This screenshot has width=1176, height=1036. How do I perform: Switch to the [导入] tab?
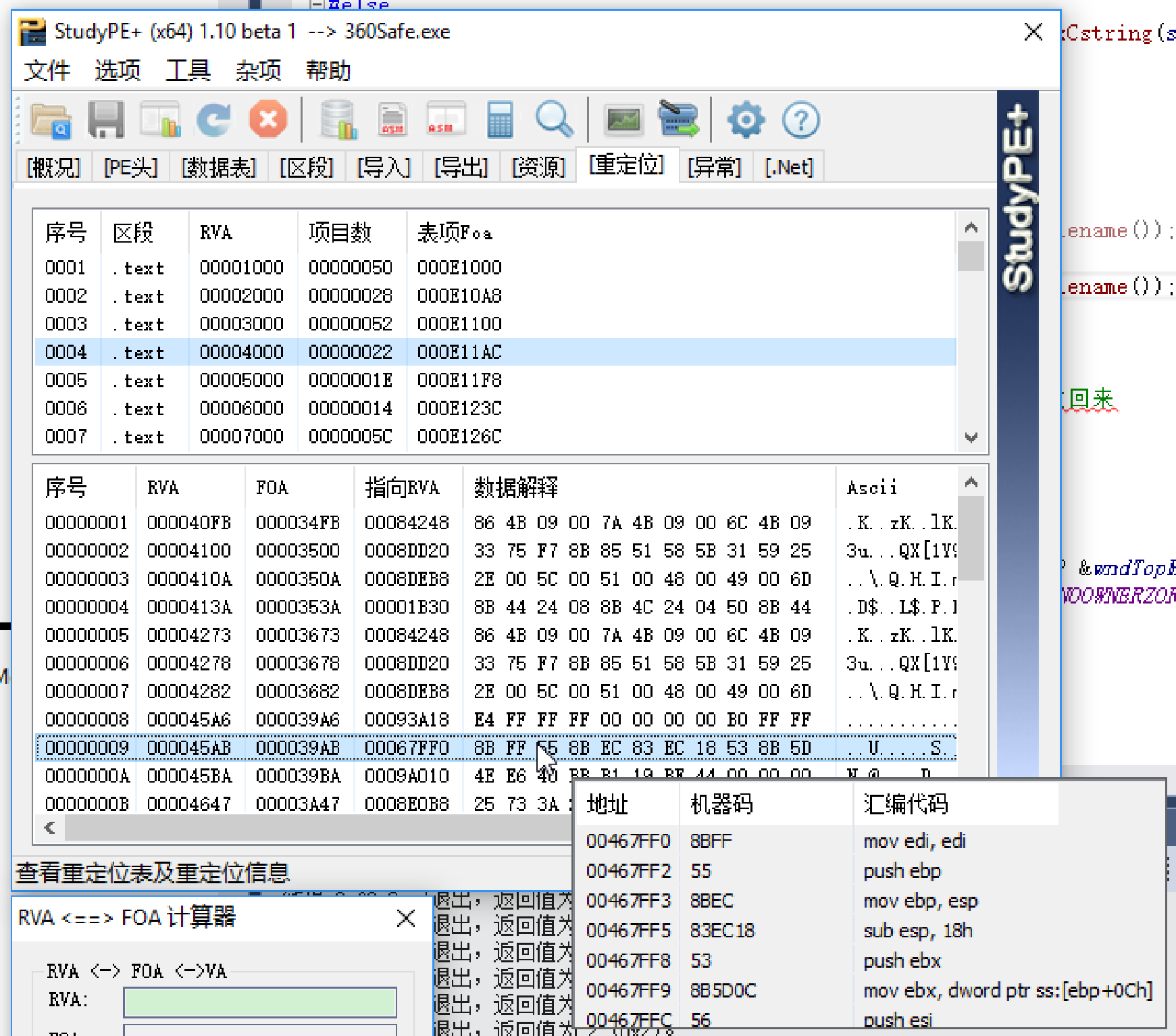(x=384, y=167)
